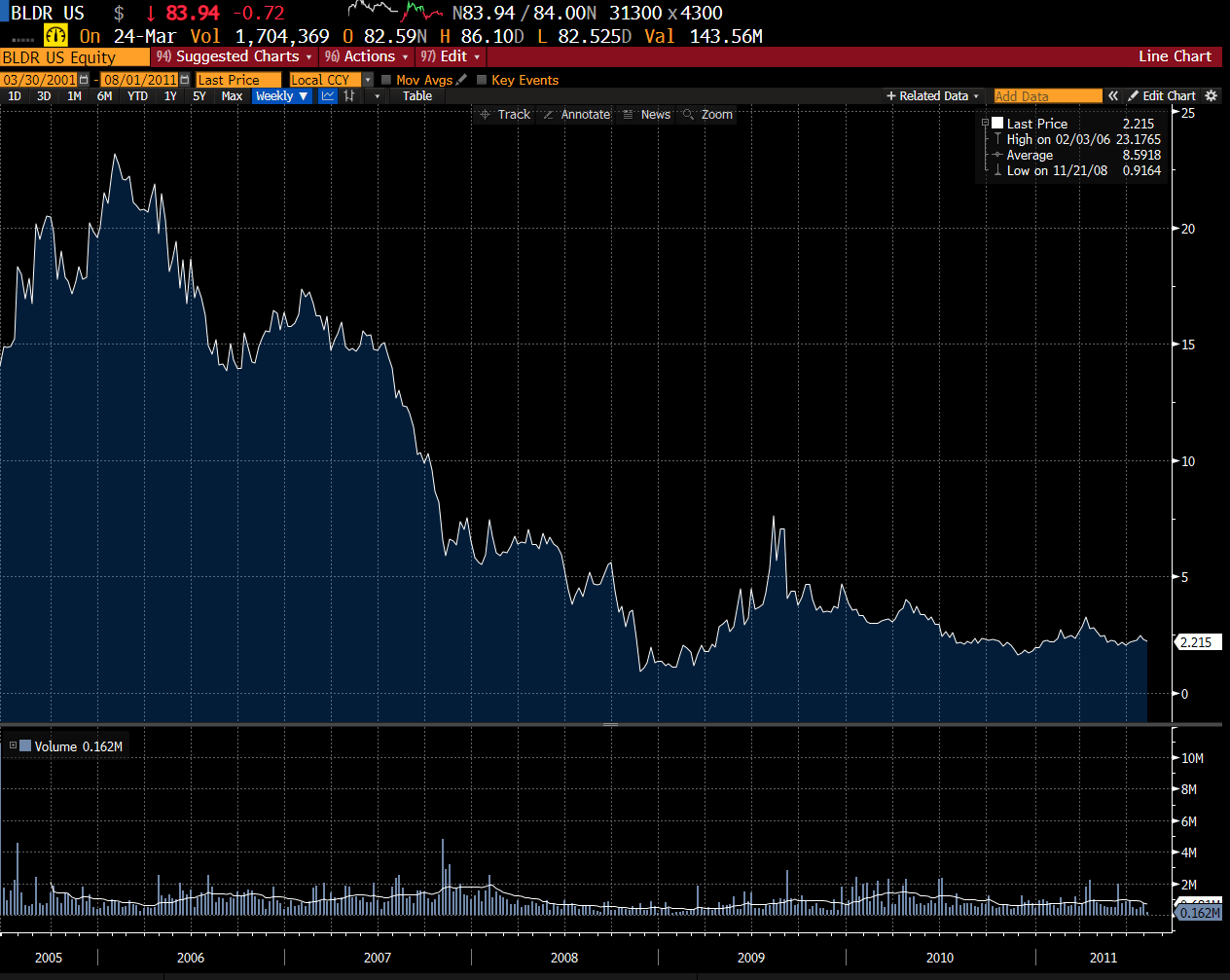Toggle the Key Events checkbox
Viewport: 1230px width, 980px height.
pos(482,80)
